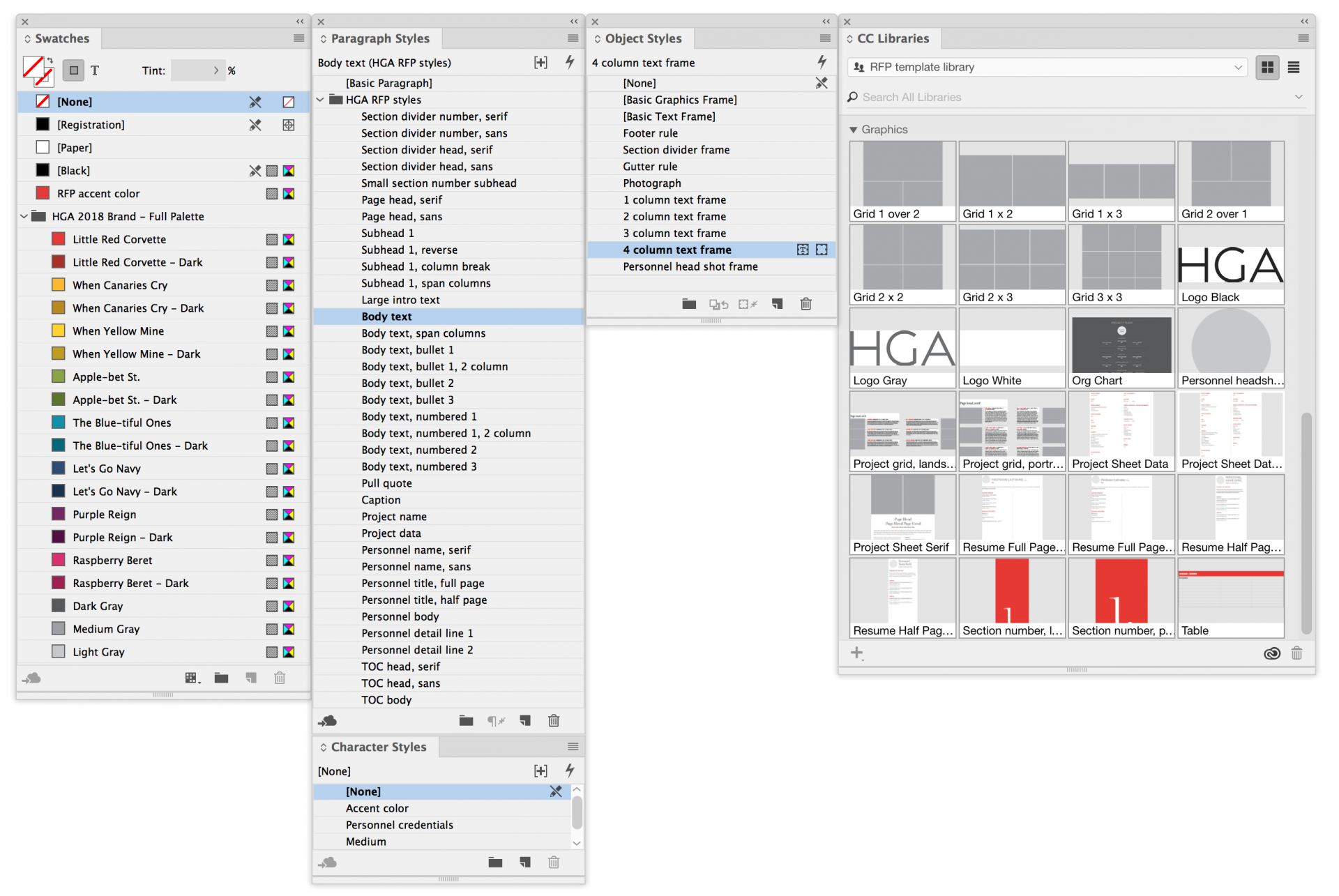This screenshot has width=1339, height=896.
Task: Collapse the Graphics section in CC Libraries
Action: pos(853,130)
